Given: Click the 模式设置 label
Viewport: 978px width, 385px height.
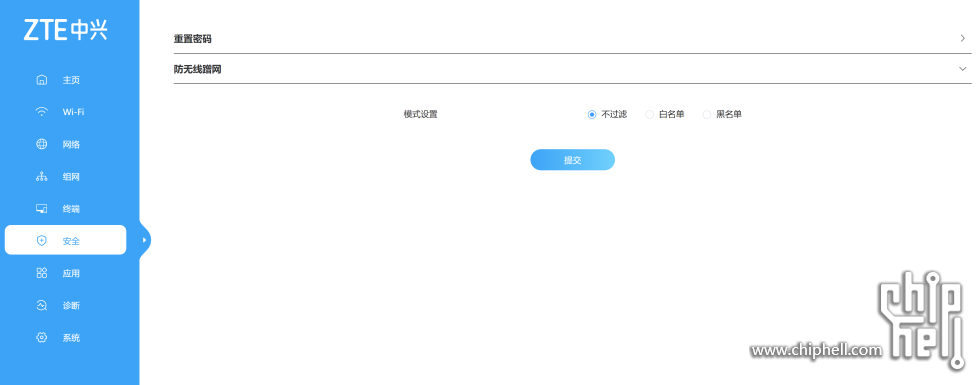Looking at the screenshot, I should click(421, 115).
